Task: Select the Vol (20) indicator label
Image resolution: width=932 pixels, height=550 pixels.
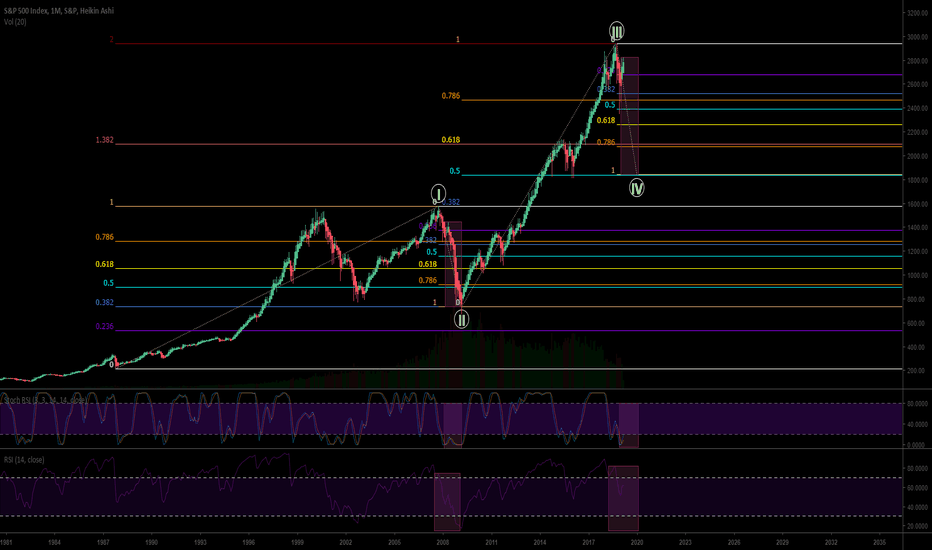Action: pyautogui.click(x=15, y=22)
